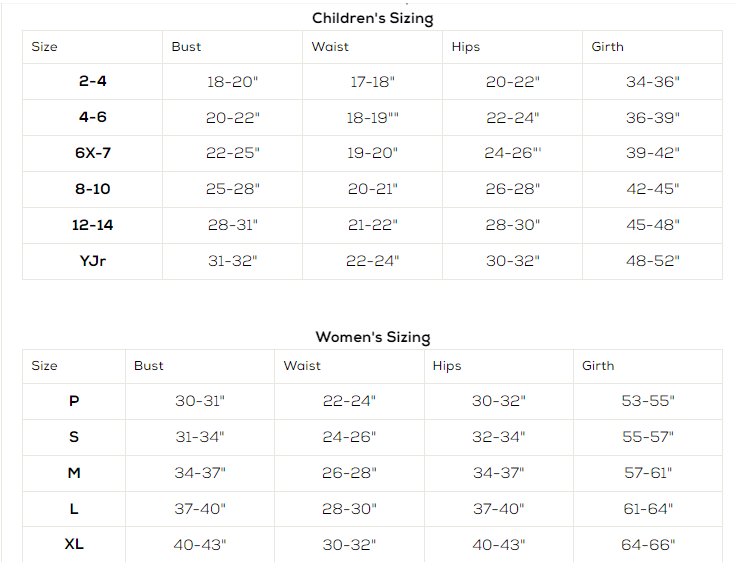This screenshot has width=736, height=562.
Task: Click the 48-52" girth value
Action: (x=652, y=261)
